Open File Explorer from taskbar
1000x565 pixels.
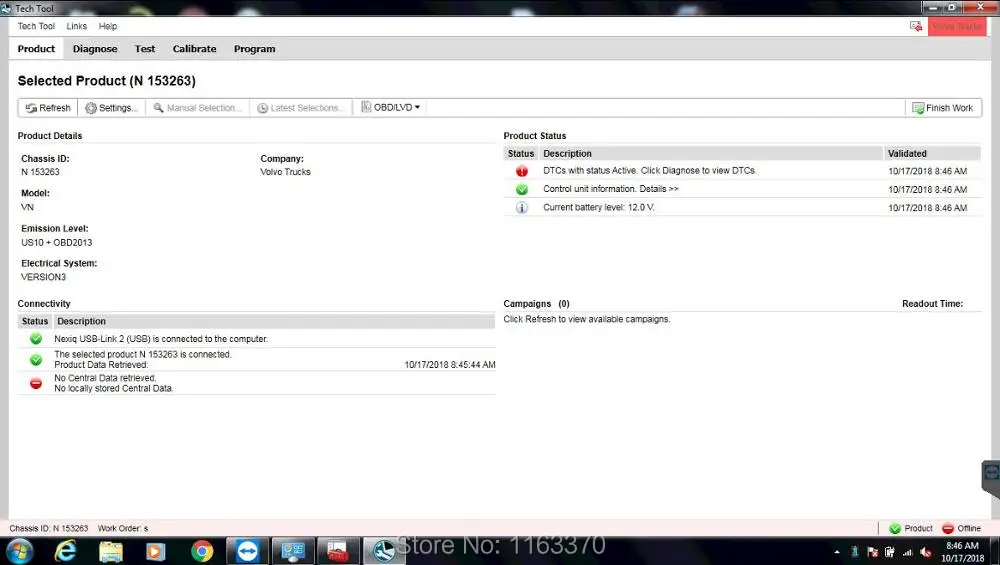[110, 551]
